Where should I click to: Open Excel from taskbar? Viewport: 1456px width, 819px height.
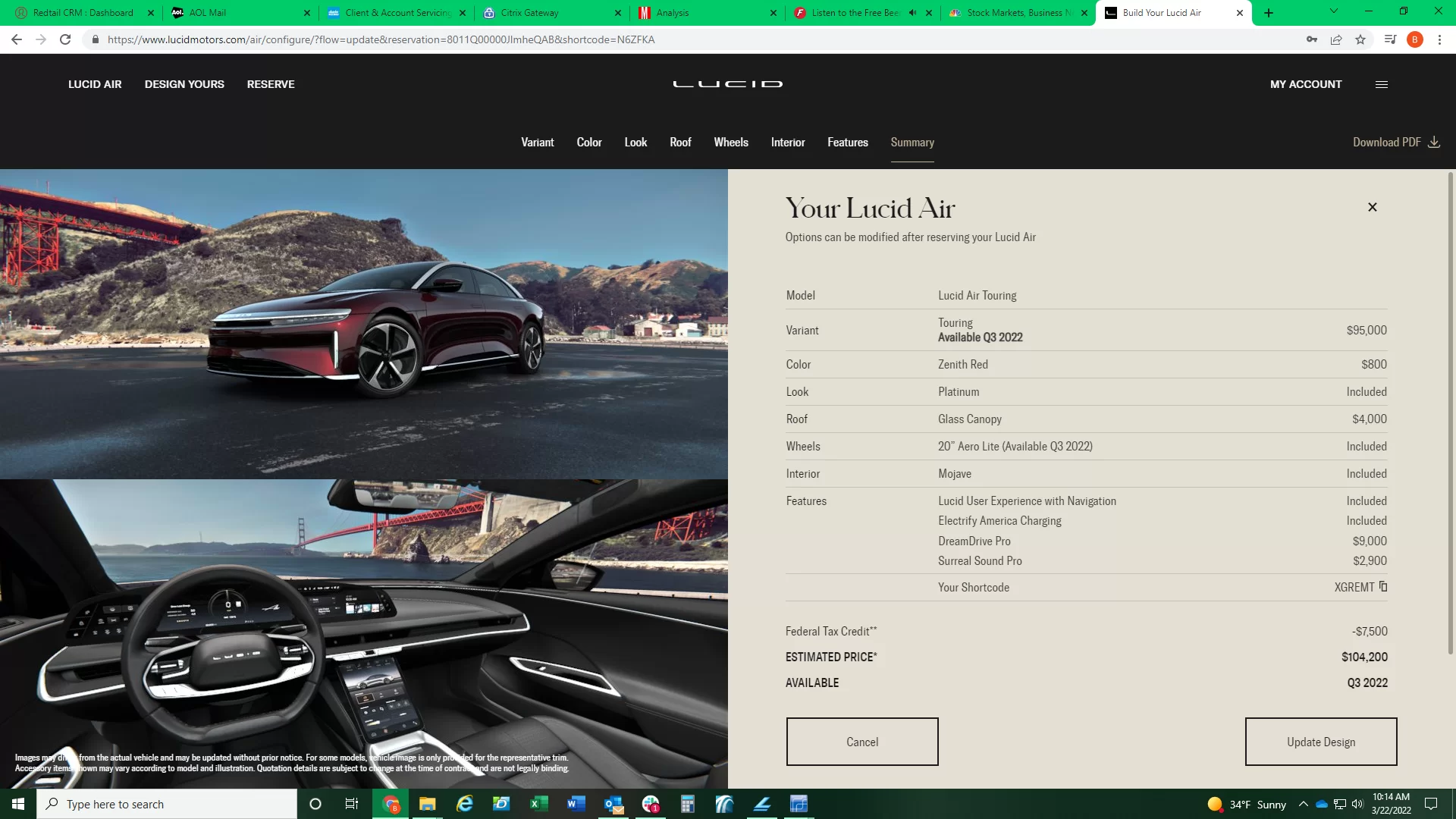pyautogui.click(x=539, y=804)
